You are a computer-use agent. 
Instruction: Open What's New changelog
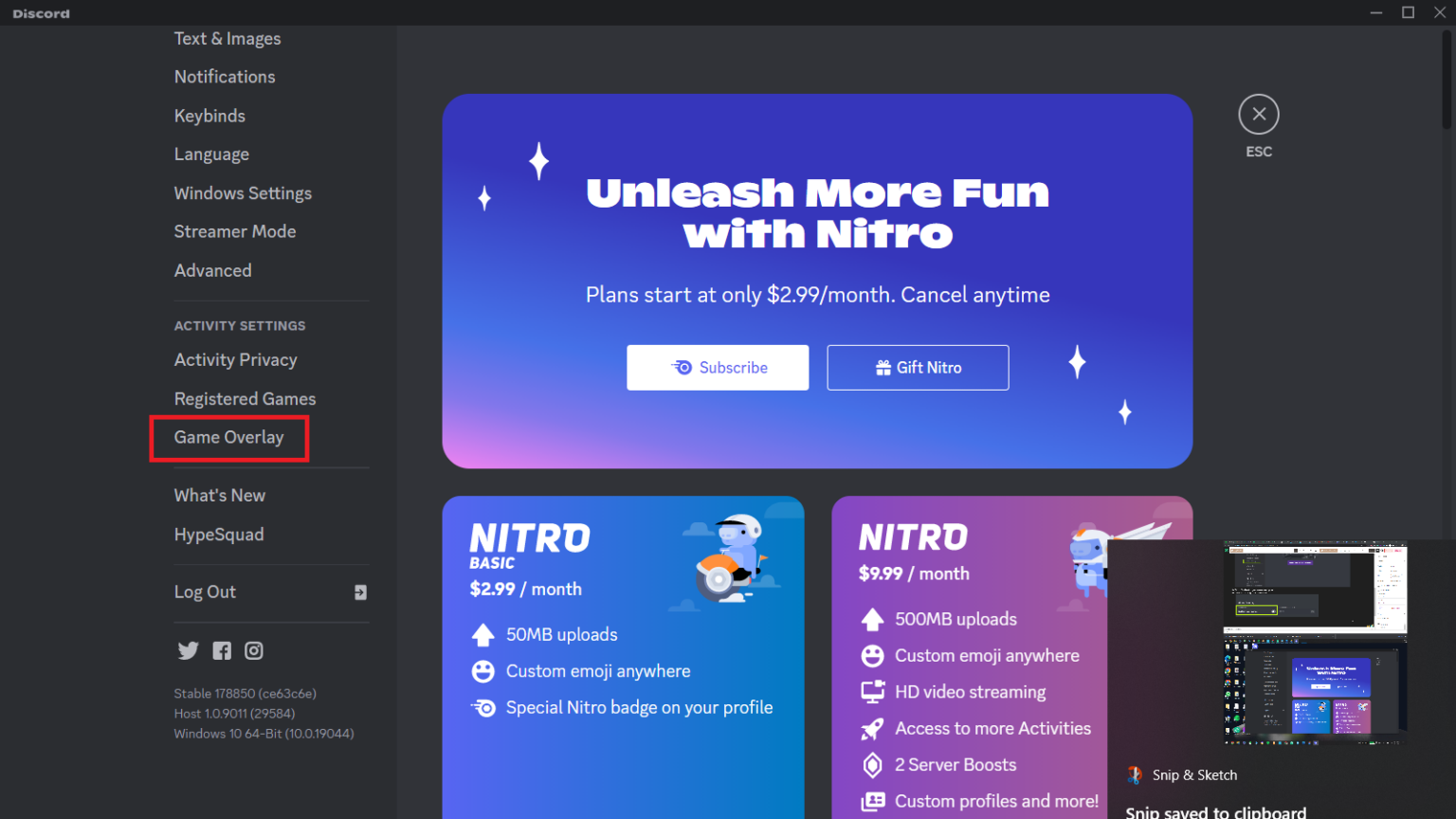tap(219, 496)
